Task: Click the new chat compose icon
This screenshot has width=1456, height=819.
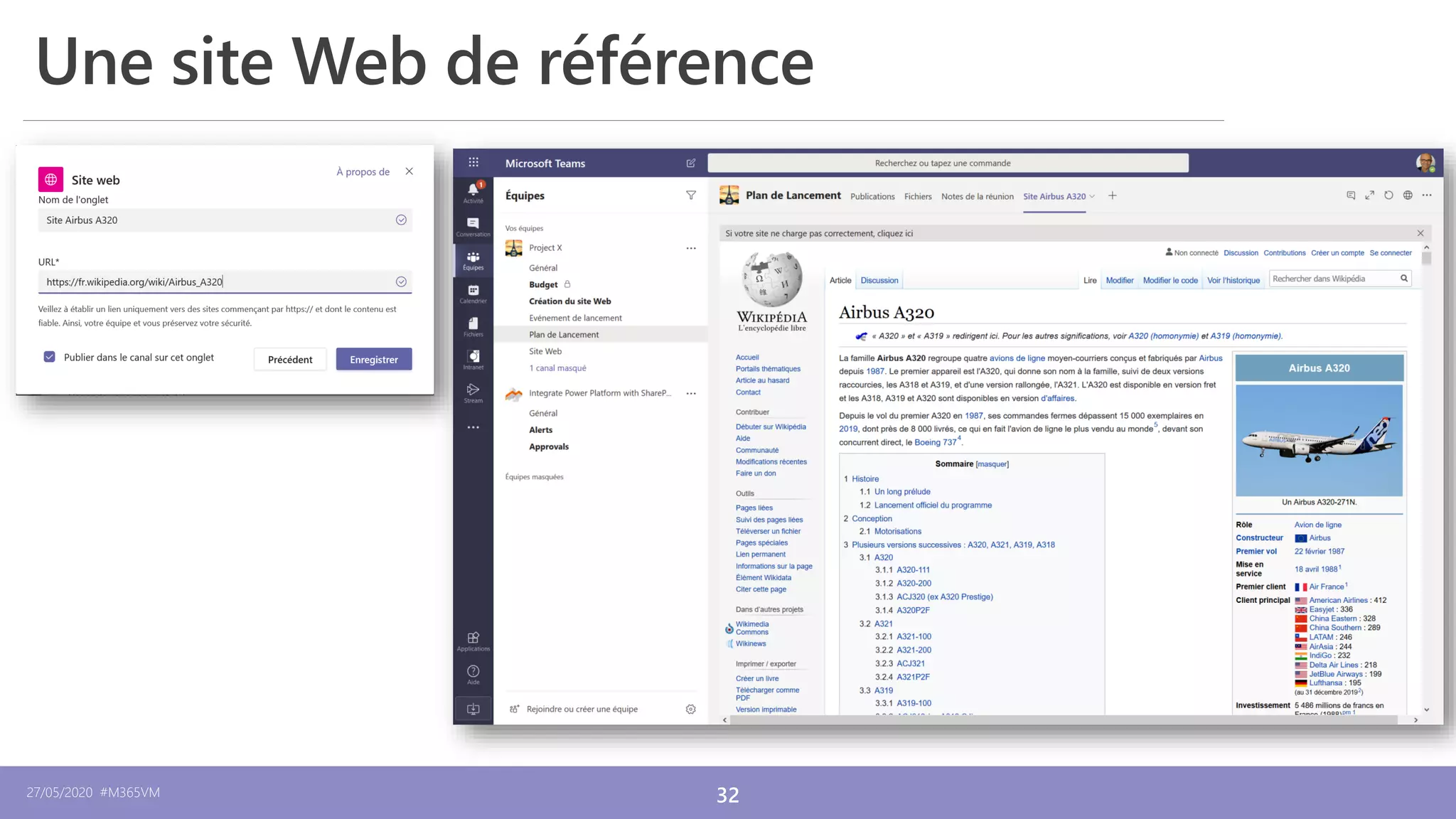Action: [691, 163]
